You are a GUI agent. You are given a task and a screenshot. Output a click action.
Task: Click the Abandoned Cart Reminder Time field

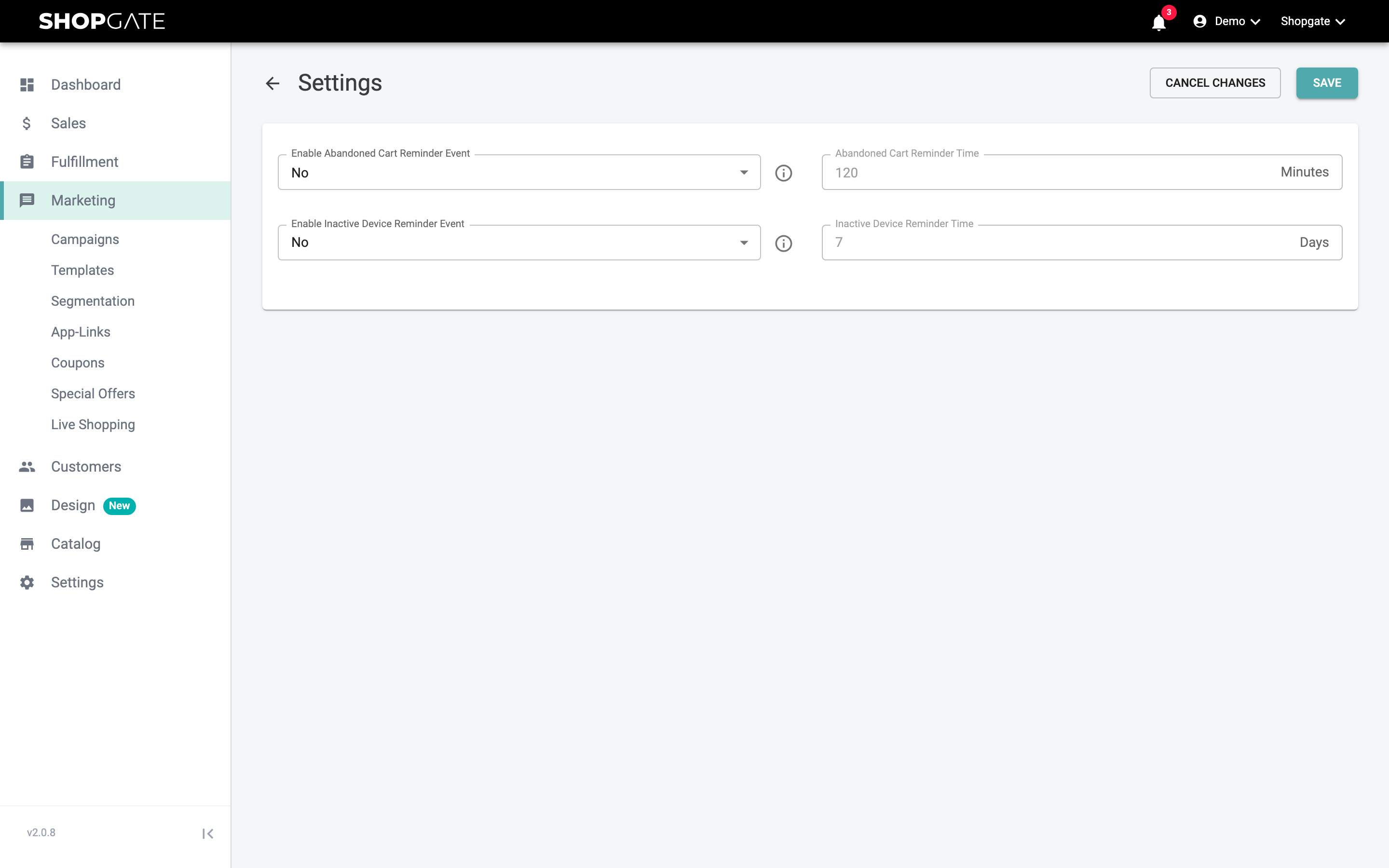(x=1081, y=172)
